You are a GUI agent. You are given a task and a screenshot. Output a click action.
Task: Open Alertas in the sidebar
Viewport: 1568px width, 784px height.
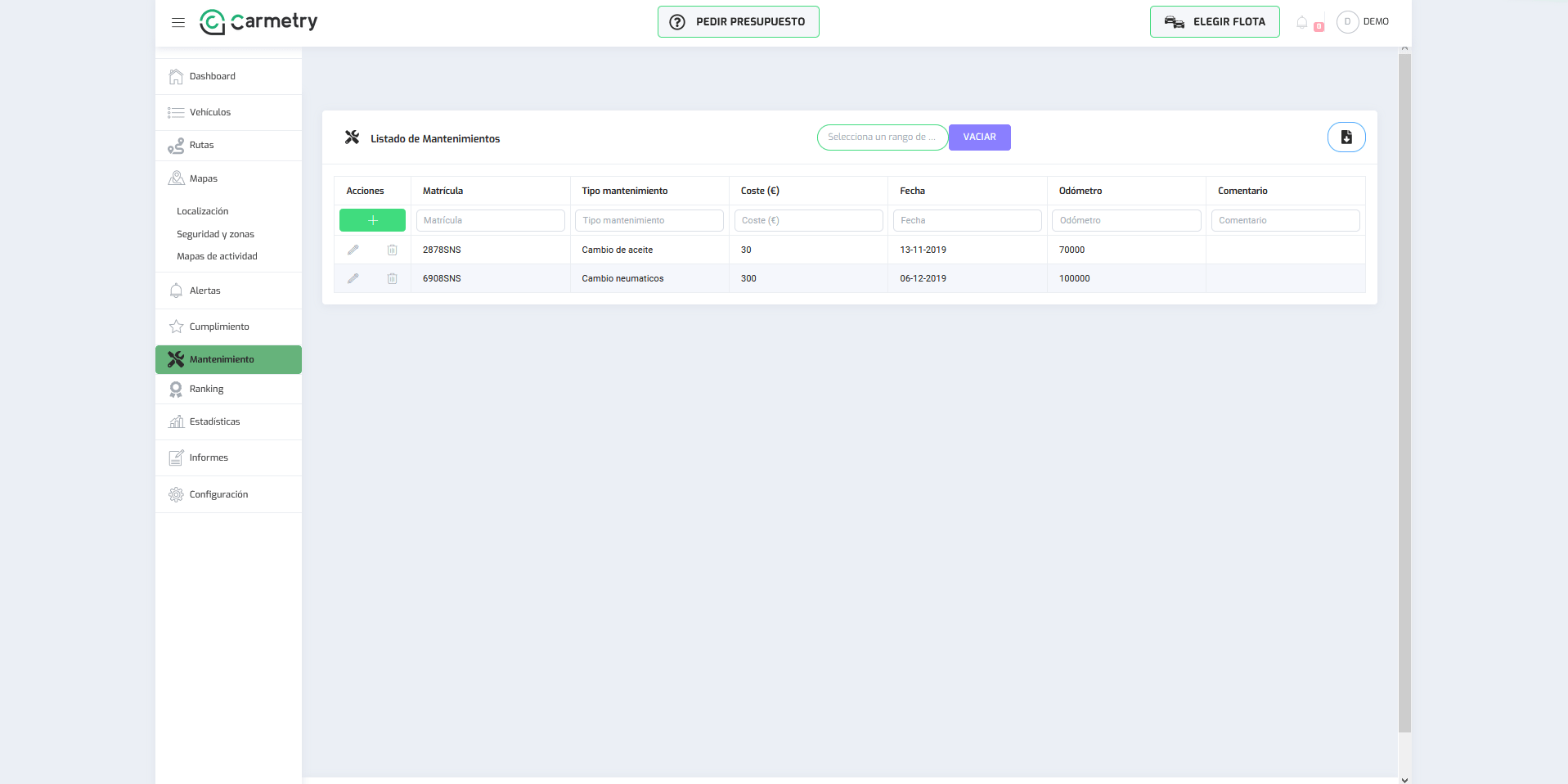[228, 291]
